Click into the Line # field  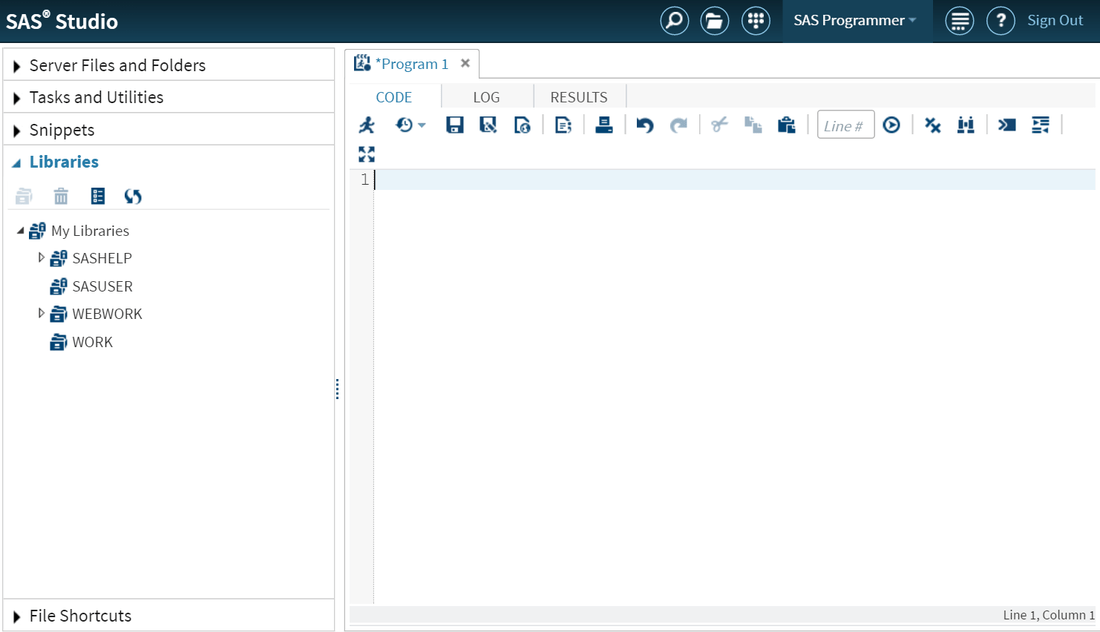point(845,125)
